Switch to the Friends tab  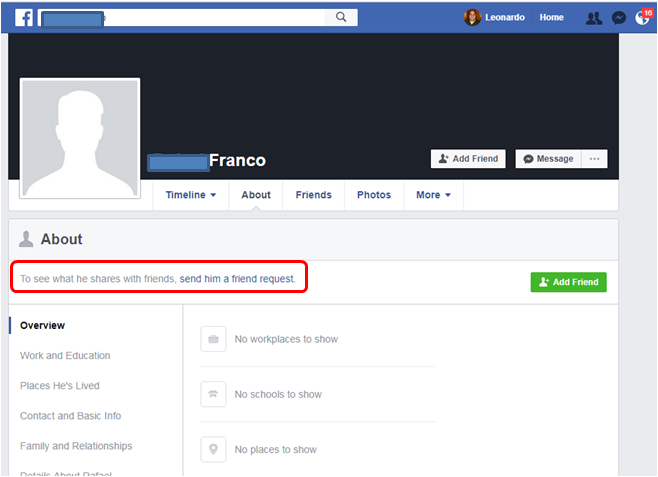(x=313, y=195)
